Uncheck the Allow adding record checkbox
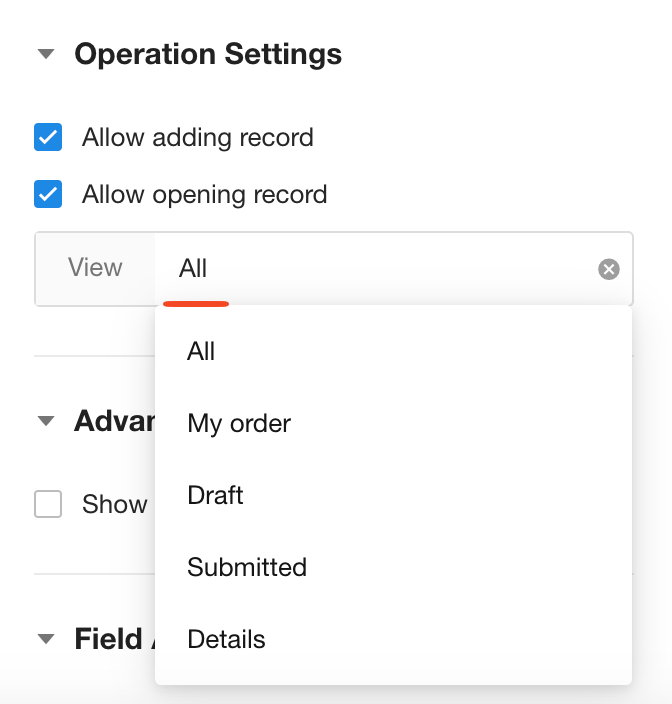This screenshot has height=704, width=672. point(48,137)
